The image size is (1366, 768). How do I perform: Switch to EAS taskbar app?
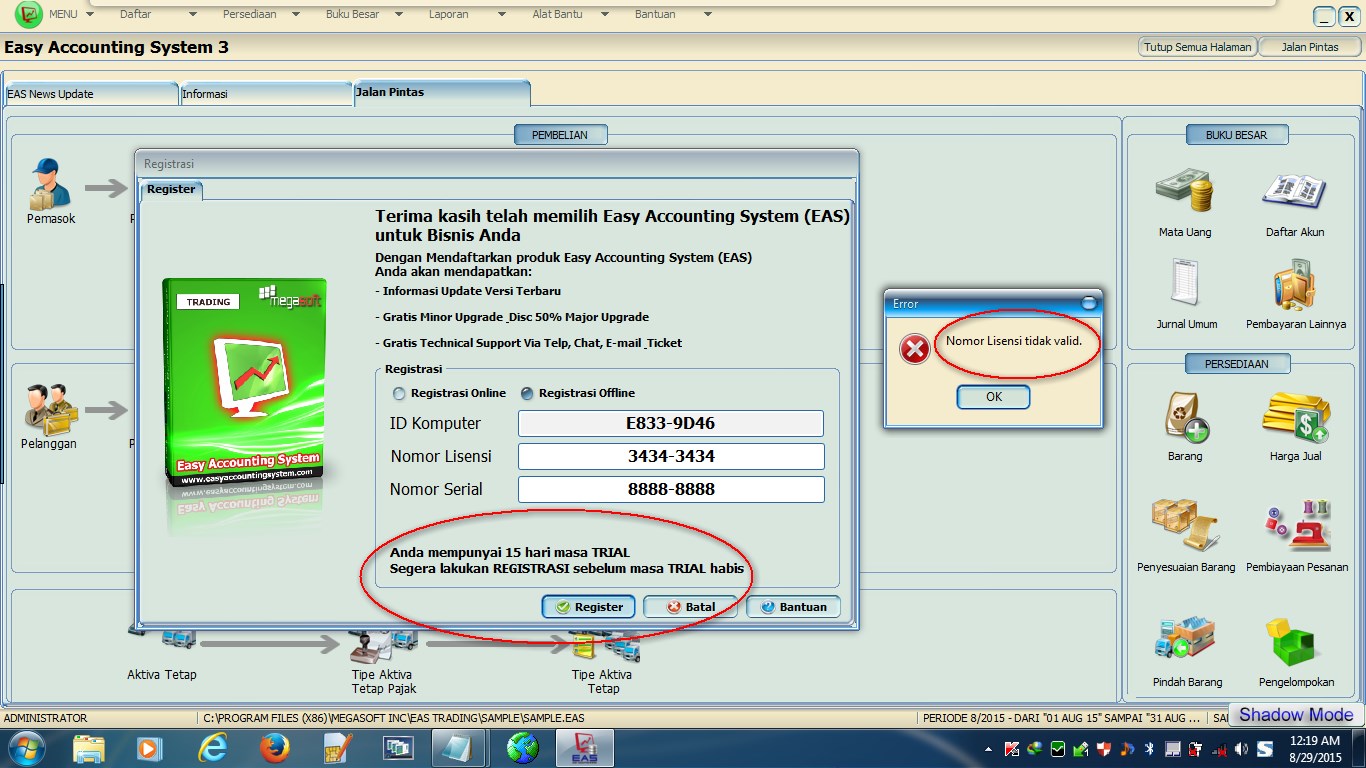(x=584, y=748)
